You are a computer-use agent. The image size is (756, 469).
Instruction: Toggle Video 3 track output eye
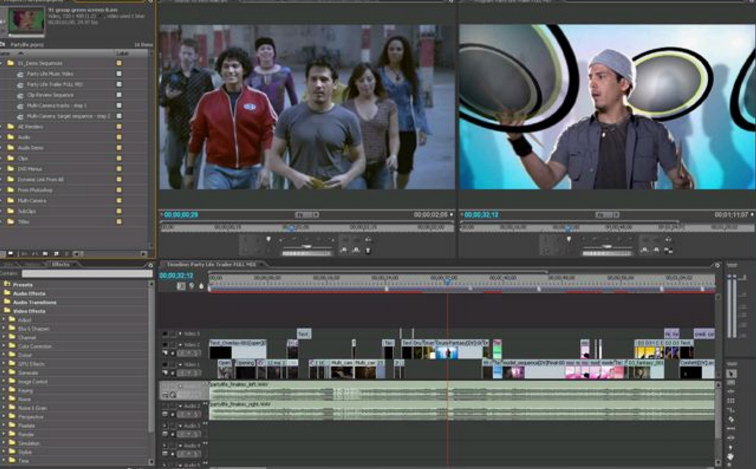click(165, 334)
